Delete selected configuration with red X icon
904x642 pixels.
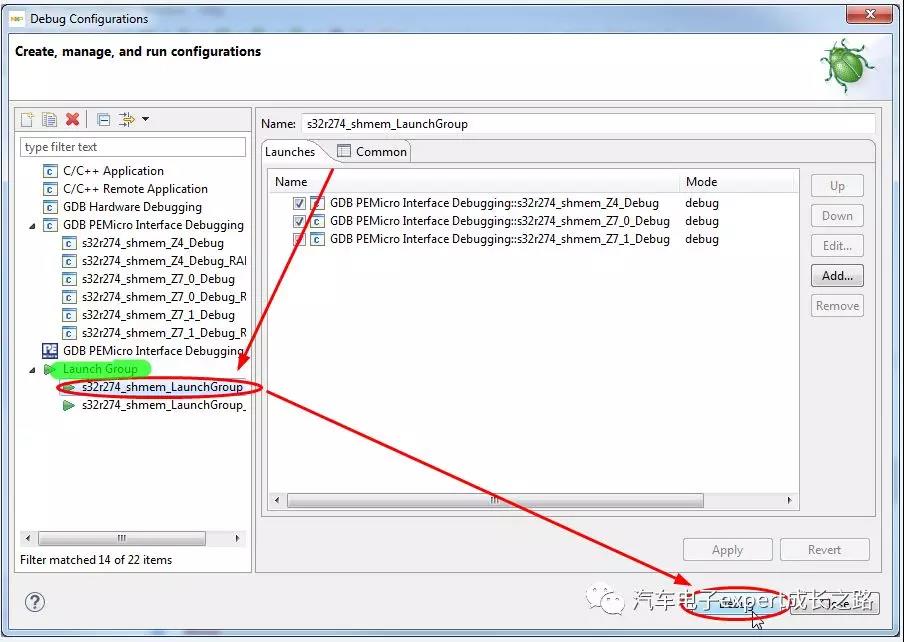pos(72,120)
